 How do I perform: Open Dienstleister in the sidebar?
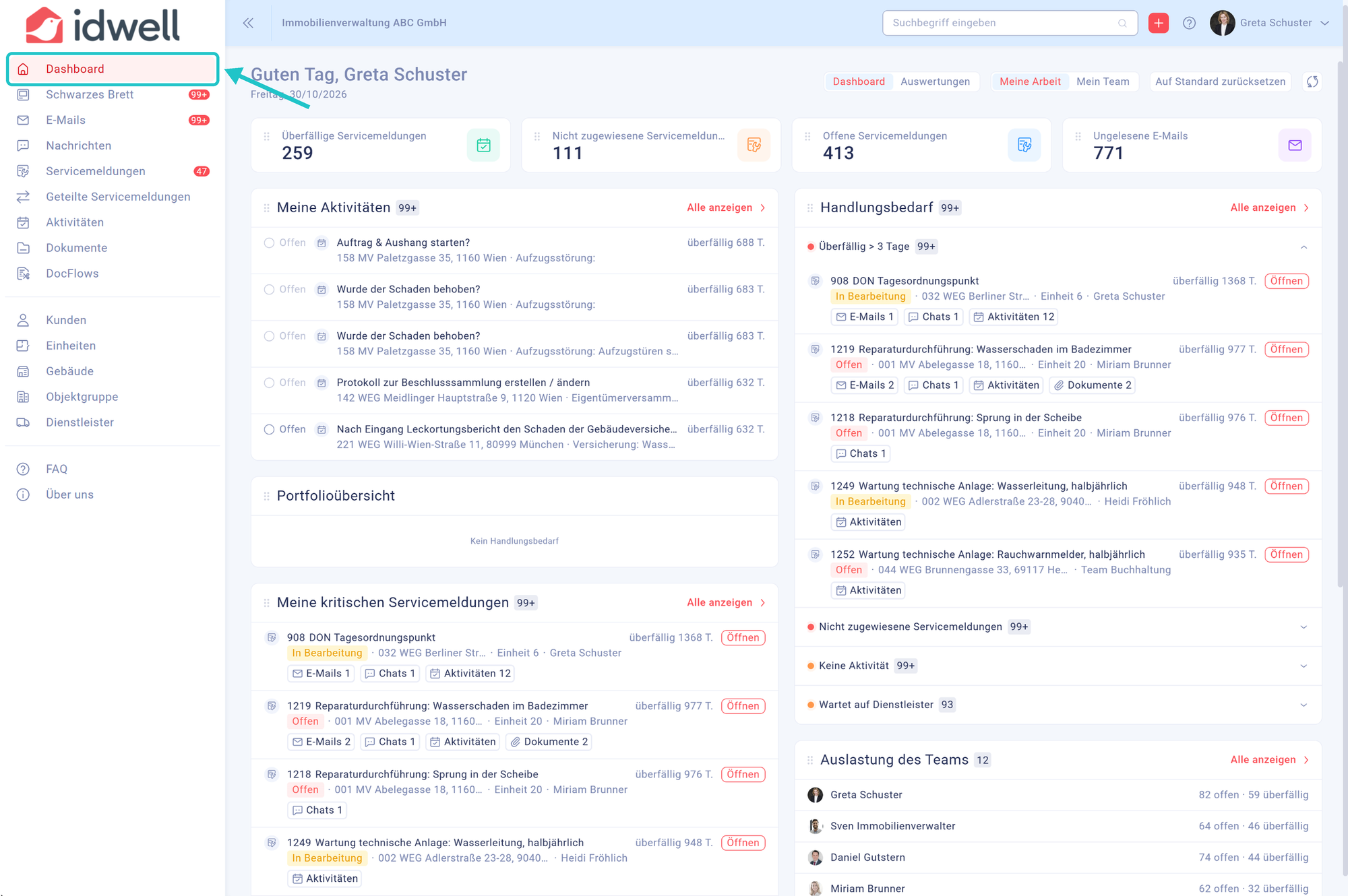pos(113,422)
